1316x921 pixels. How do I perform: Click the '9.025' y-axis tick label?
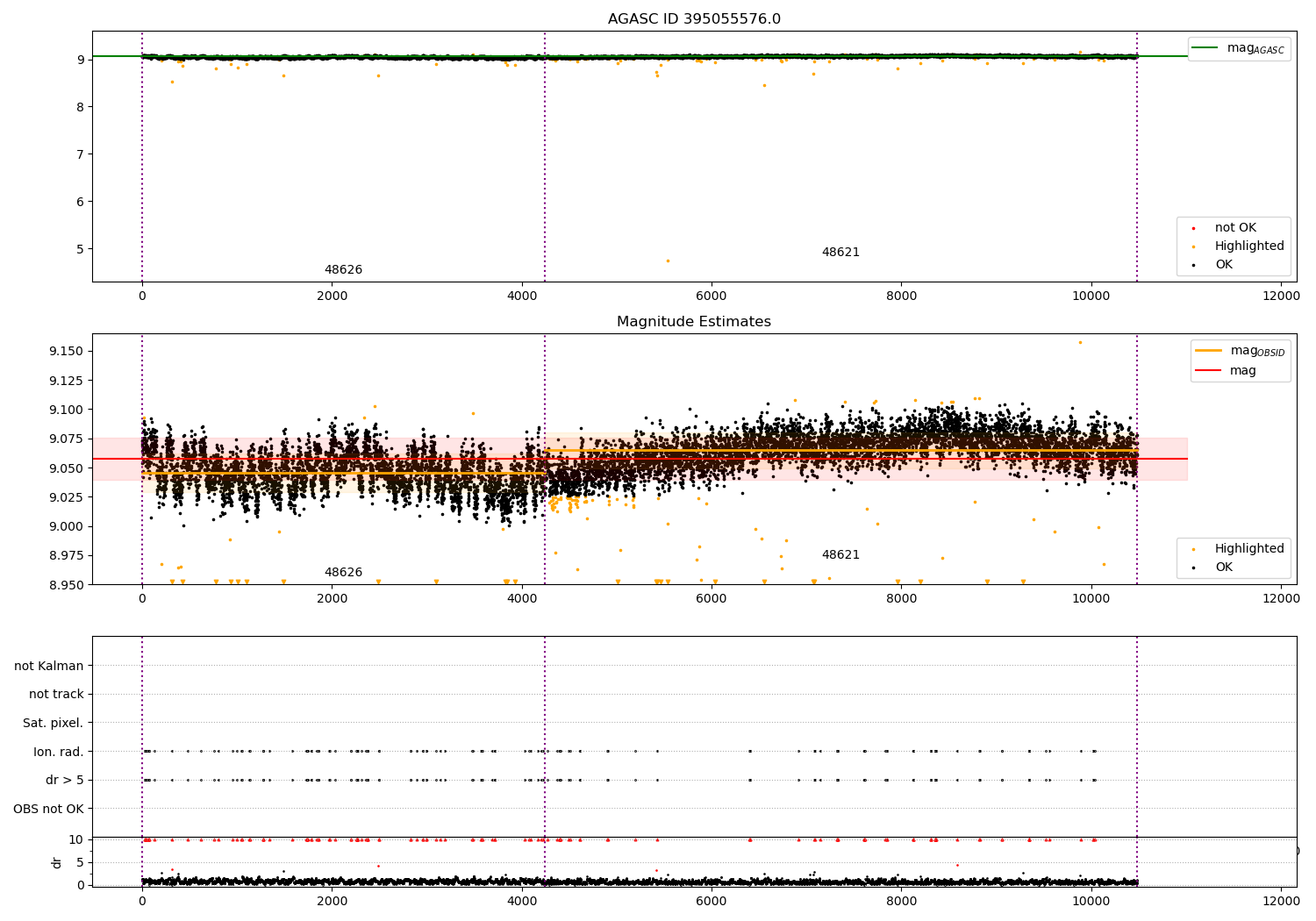coord(66,497)
